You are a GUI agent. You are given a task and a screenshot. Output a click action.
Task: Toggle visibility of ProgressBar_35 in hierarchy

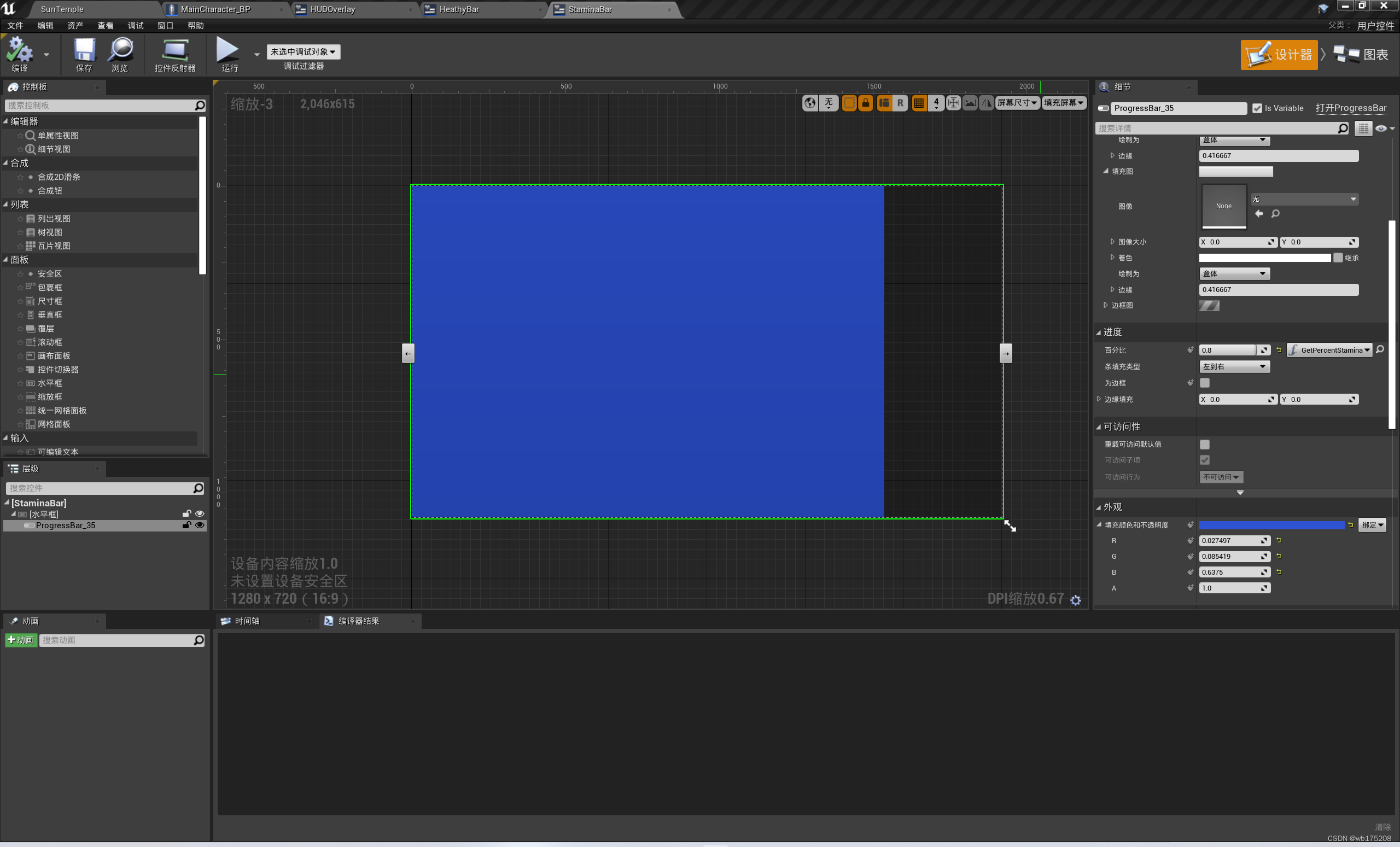pos(200,525)
